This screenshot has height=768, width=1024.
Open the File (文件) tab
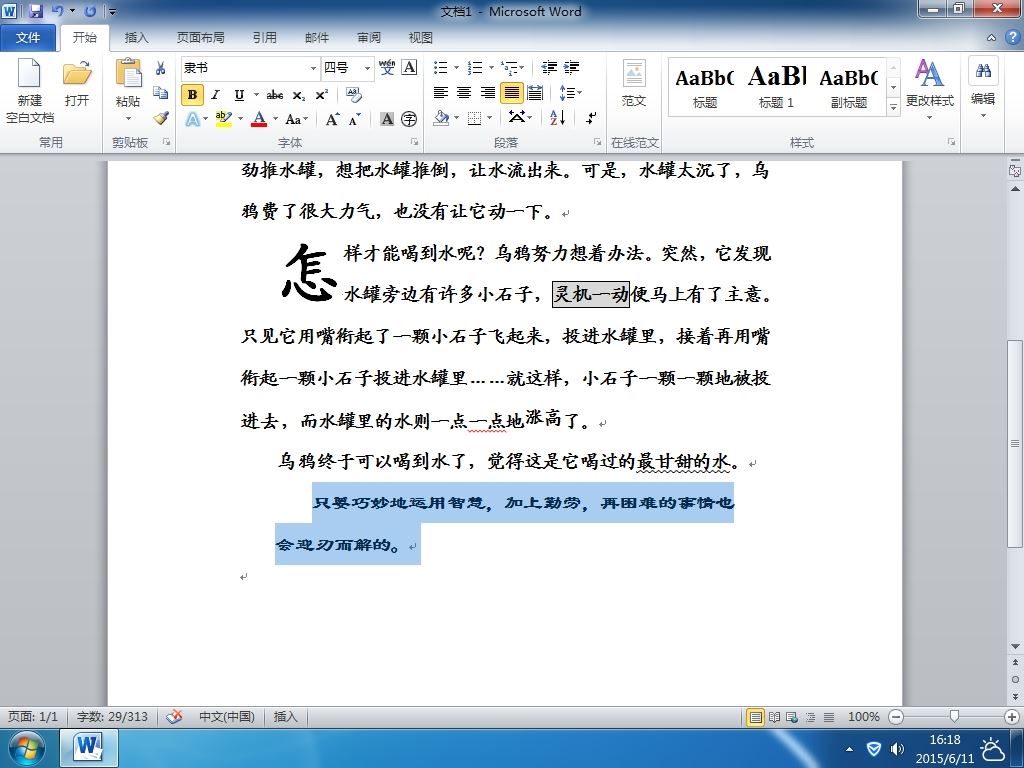(28, 38)
